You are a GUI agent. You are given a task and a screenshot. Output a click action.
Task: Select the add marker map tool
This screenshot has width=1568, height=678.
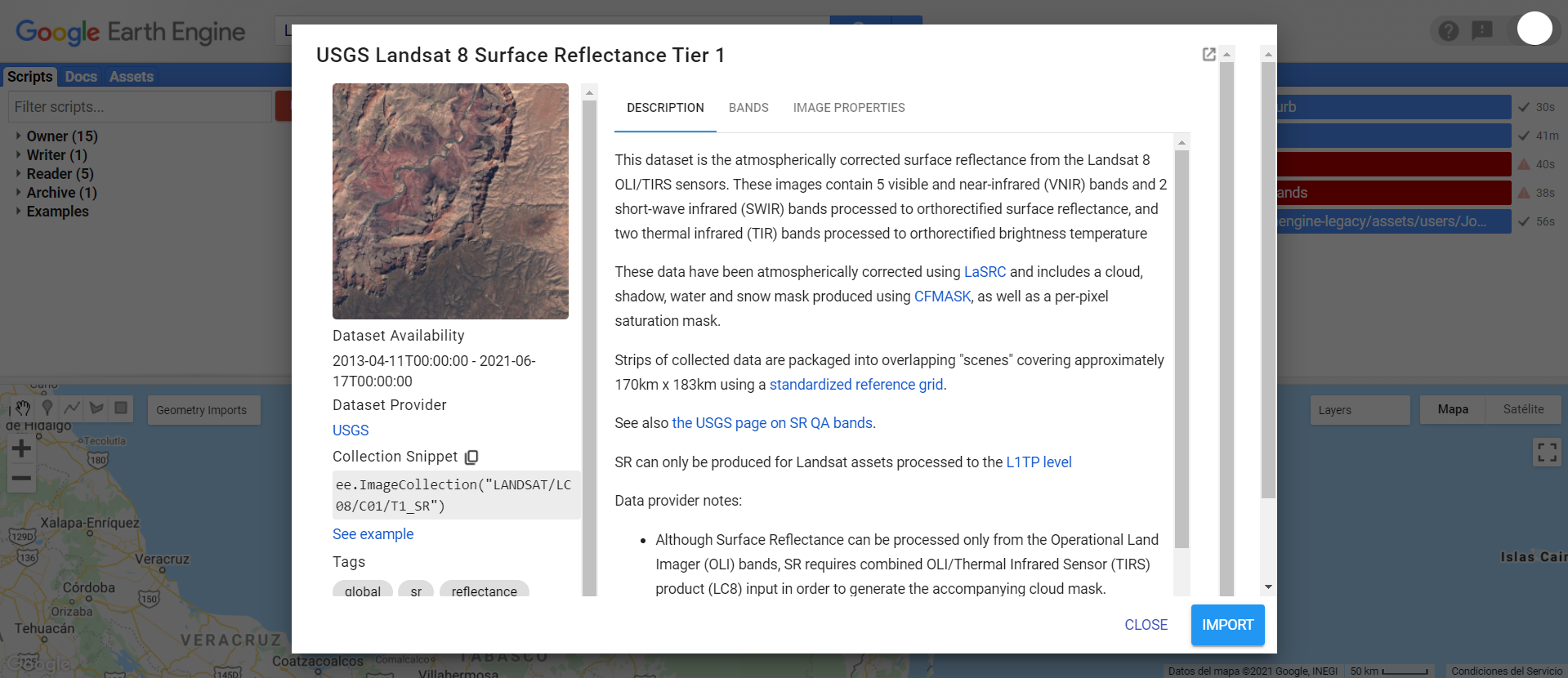47,408
